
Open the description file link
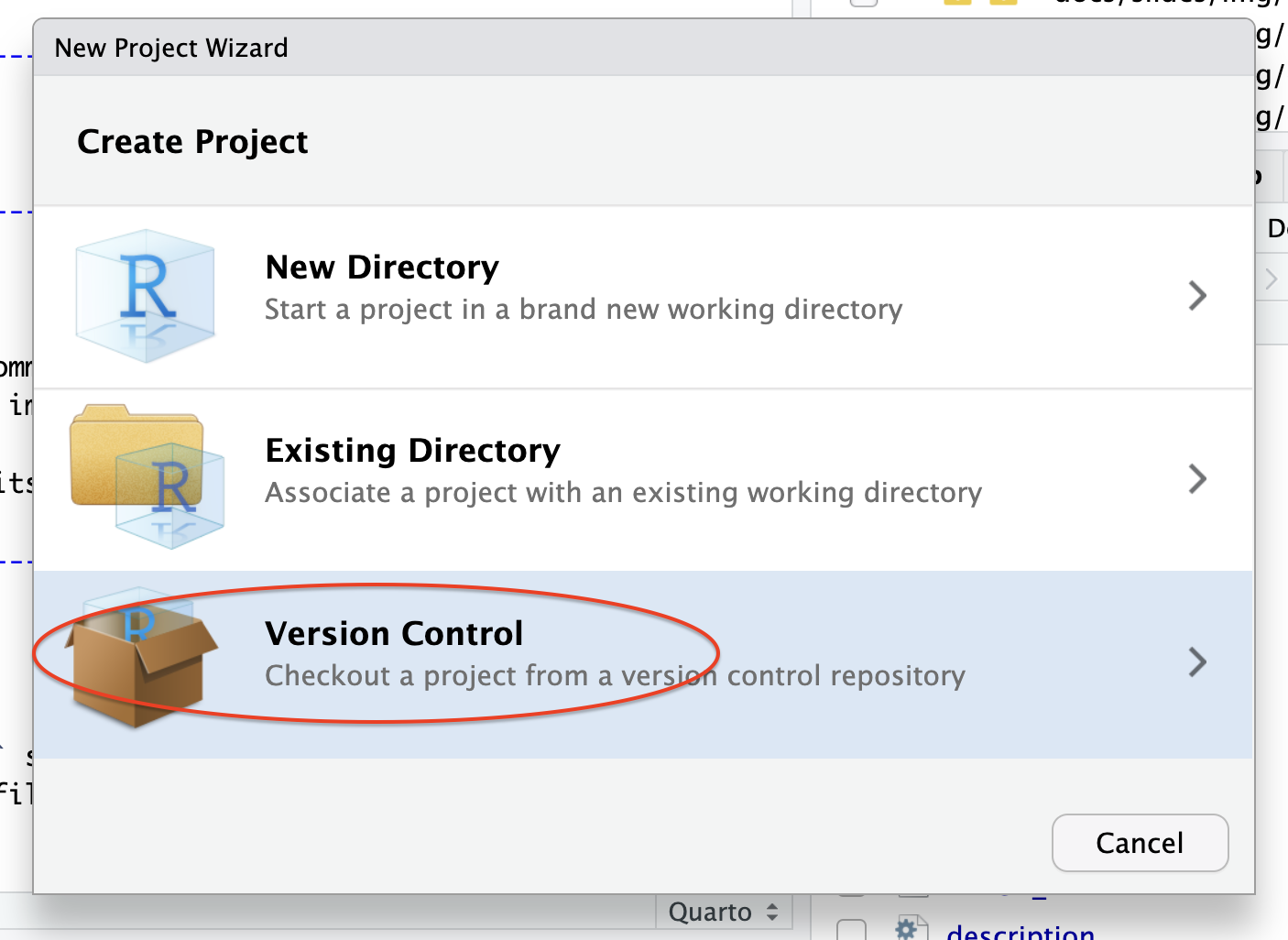pyautogui.click(x=1021, y=933)
